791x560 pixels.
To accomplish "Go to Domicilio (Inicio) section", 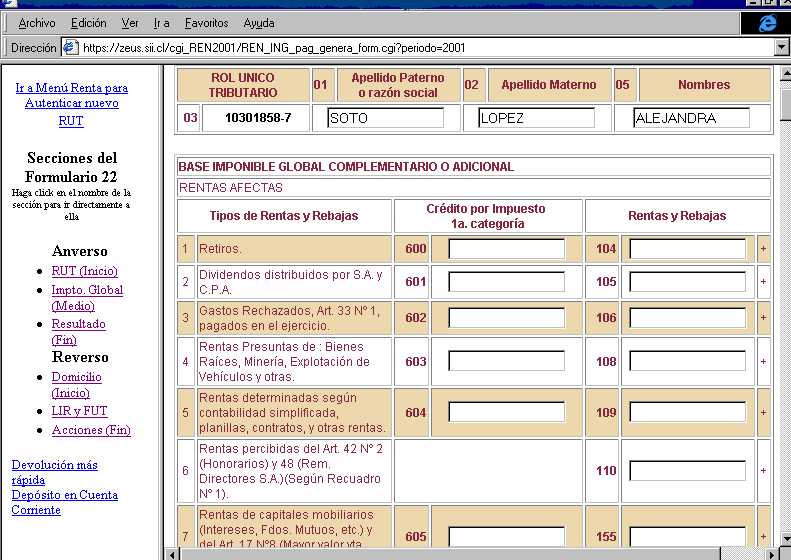I will 76,384.
